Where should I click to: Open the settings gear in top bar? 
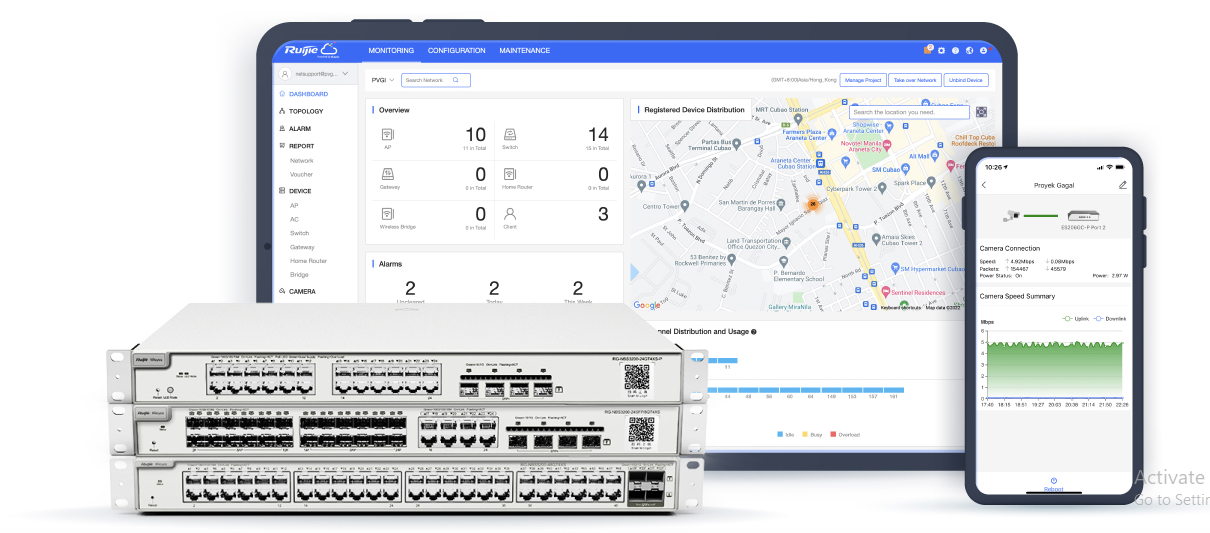(941, 50)
